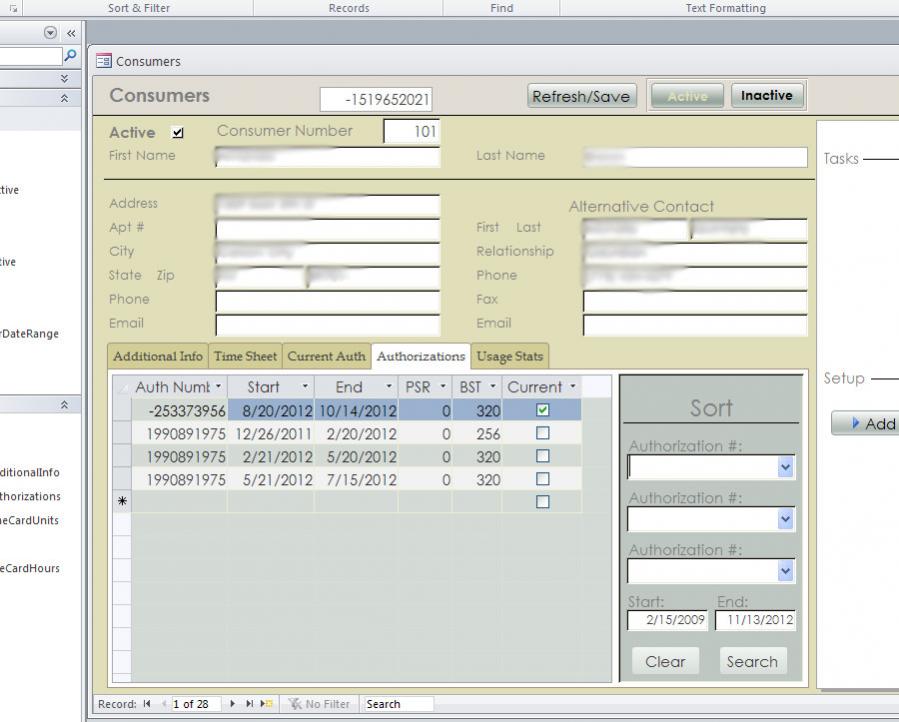
Task: Open the Start column header dropdown
Action: coord(305,387)
